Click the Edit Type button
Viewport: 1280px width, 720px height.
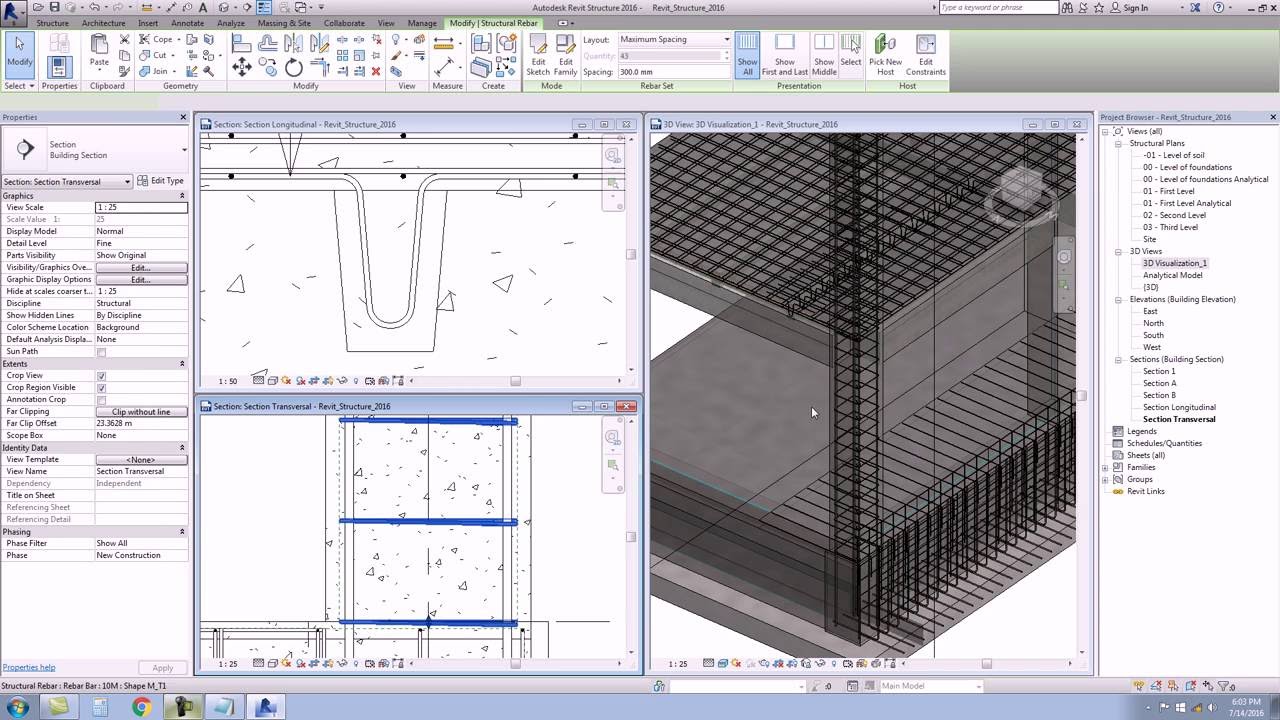pos(161,181)
